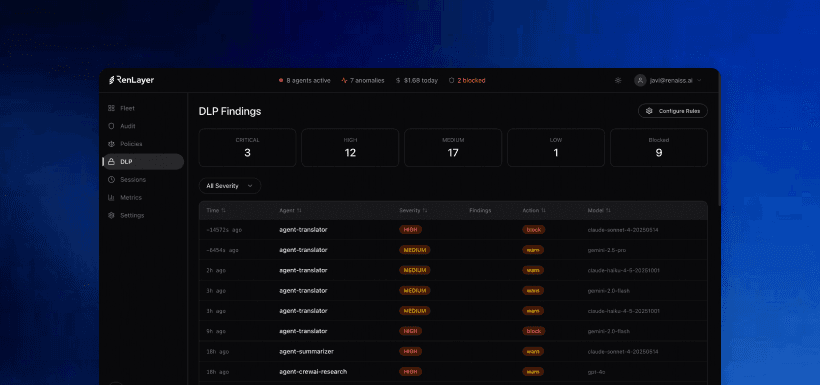Select the LOW summary card showing 1
Viewport: 820px width, 385px height.
pos(556,148)
